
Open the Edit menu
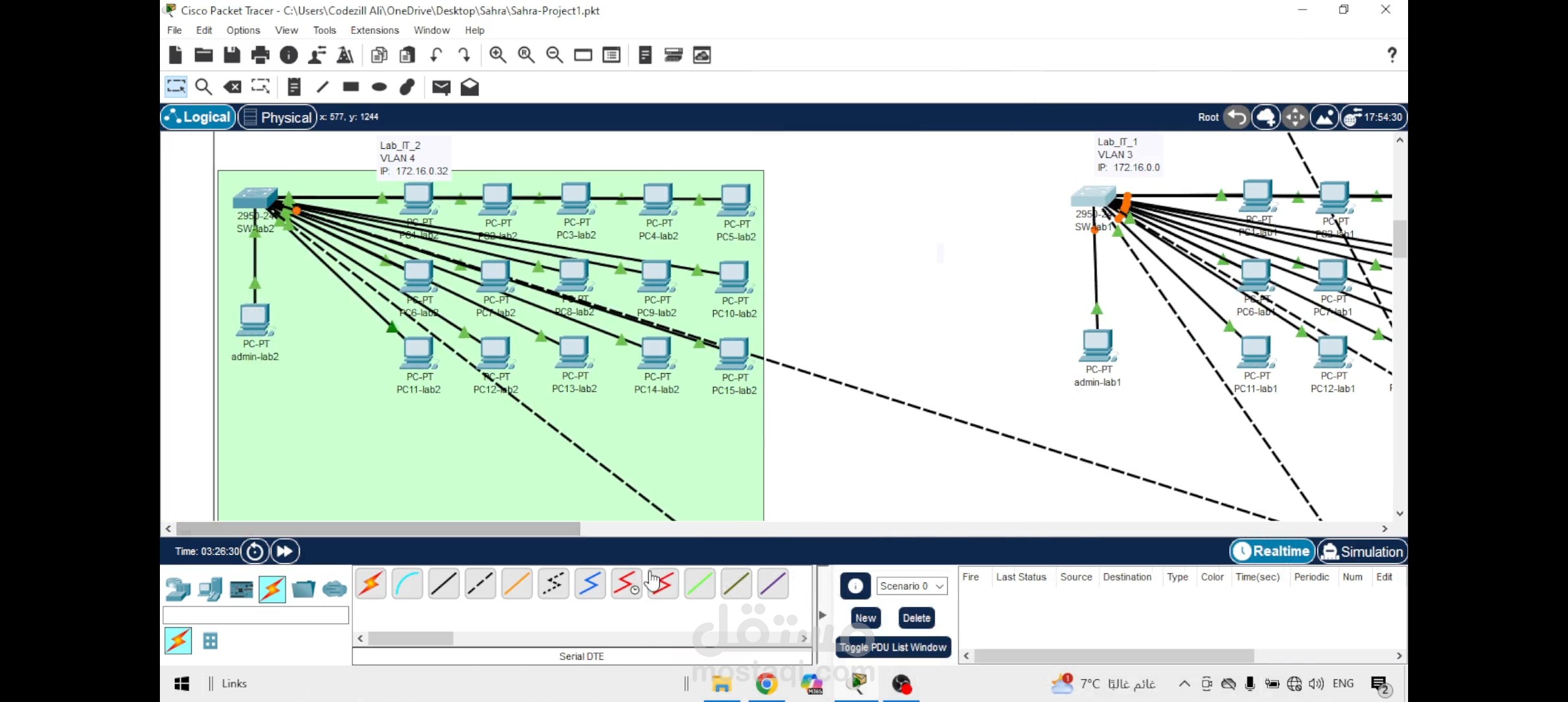[204, 31]
